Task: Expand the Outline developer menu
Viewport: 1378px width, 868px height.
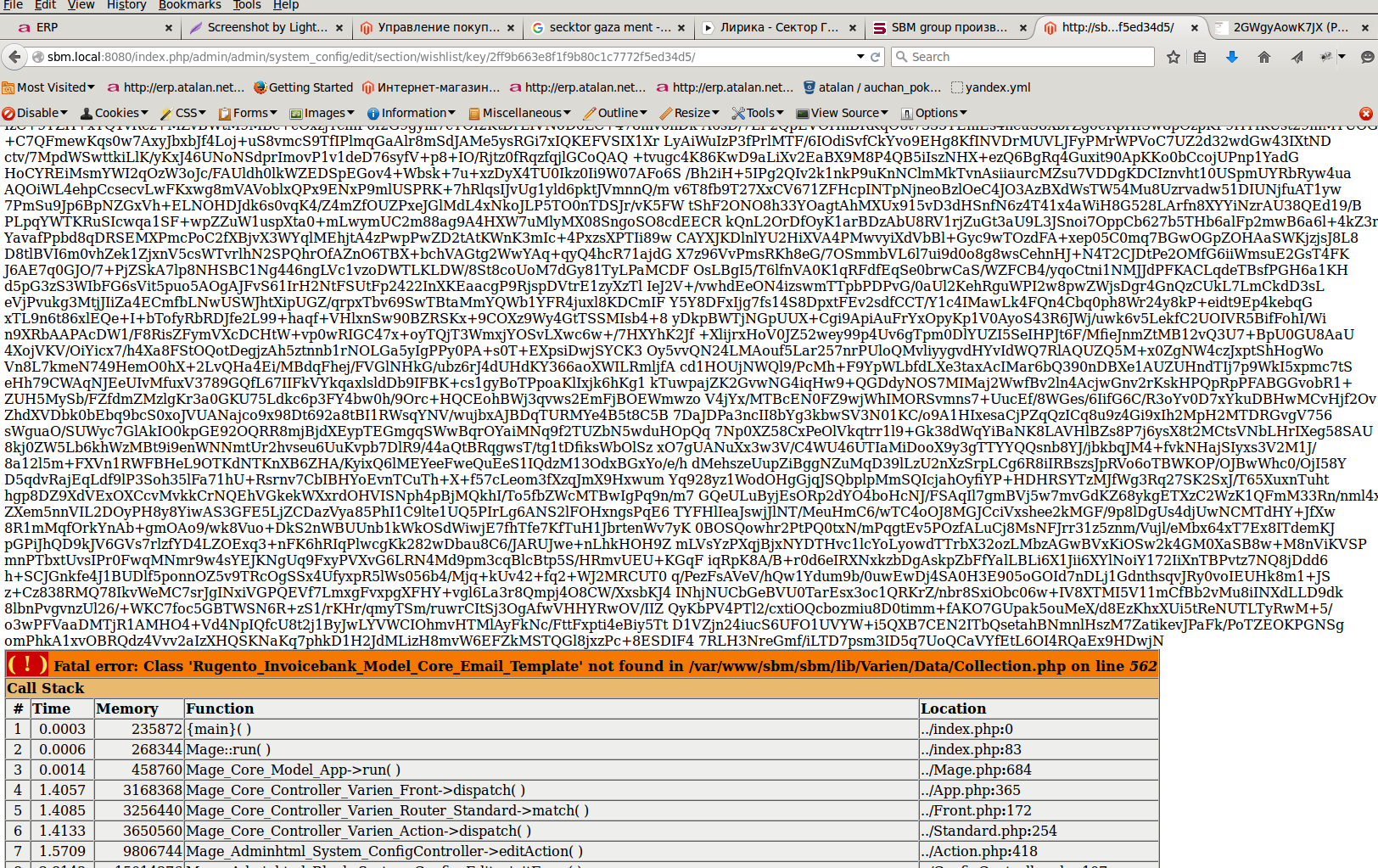Action: (616, 113)
